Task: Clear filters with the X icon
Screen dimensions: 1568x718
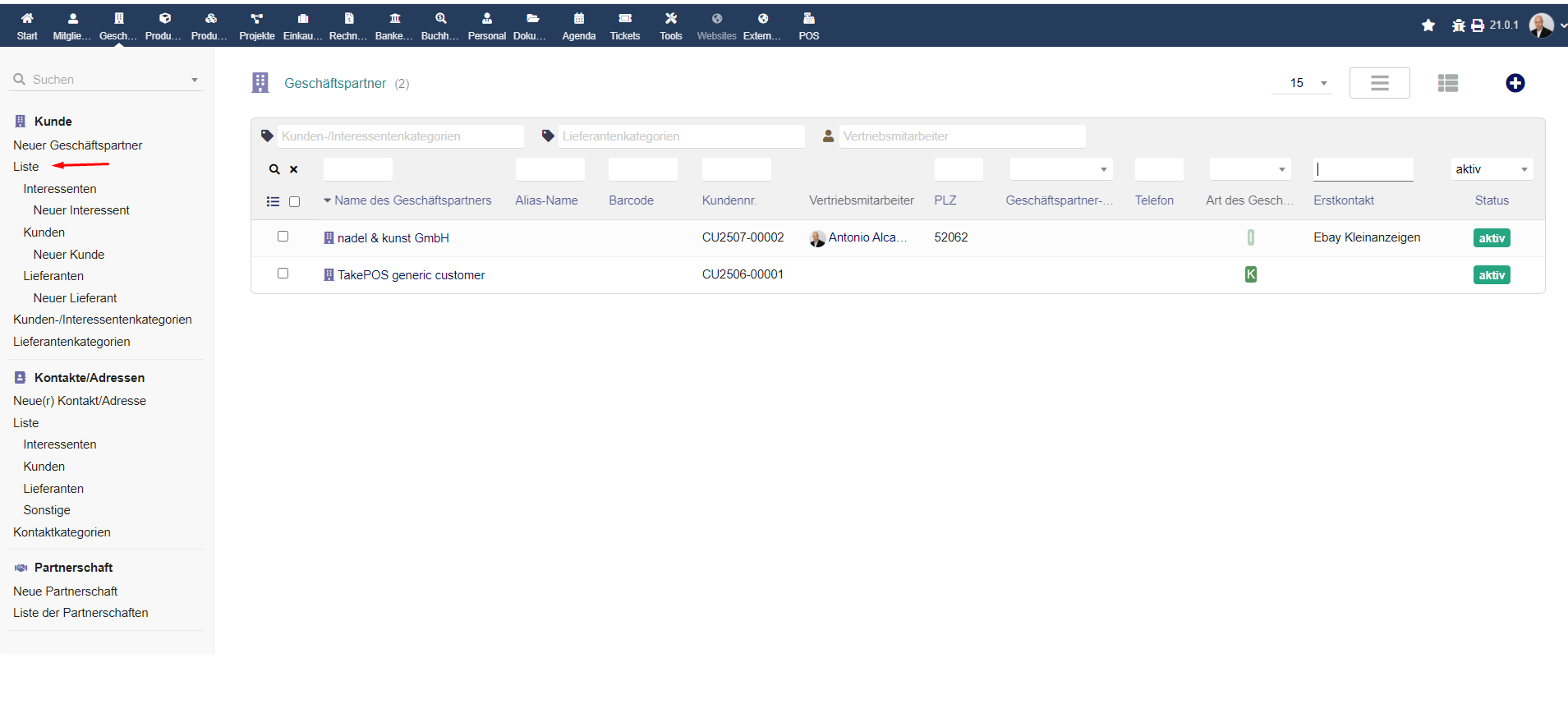Action: coord(293,169)
